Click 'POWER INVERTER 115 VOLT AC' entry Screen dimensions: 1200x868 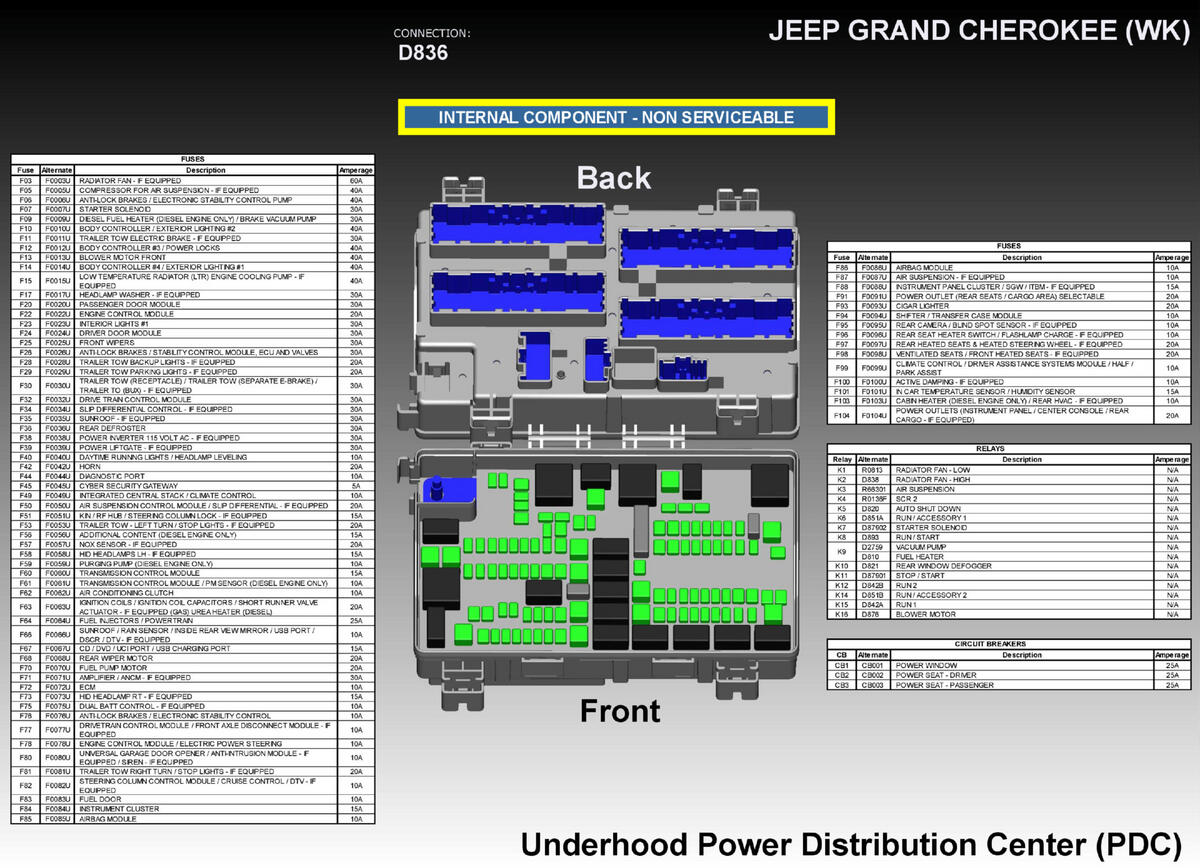click(193, 438)
